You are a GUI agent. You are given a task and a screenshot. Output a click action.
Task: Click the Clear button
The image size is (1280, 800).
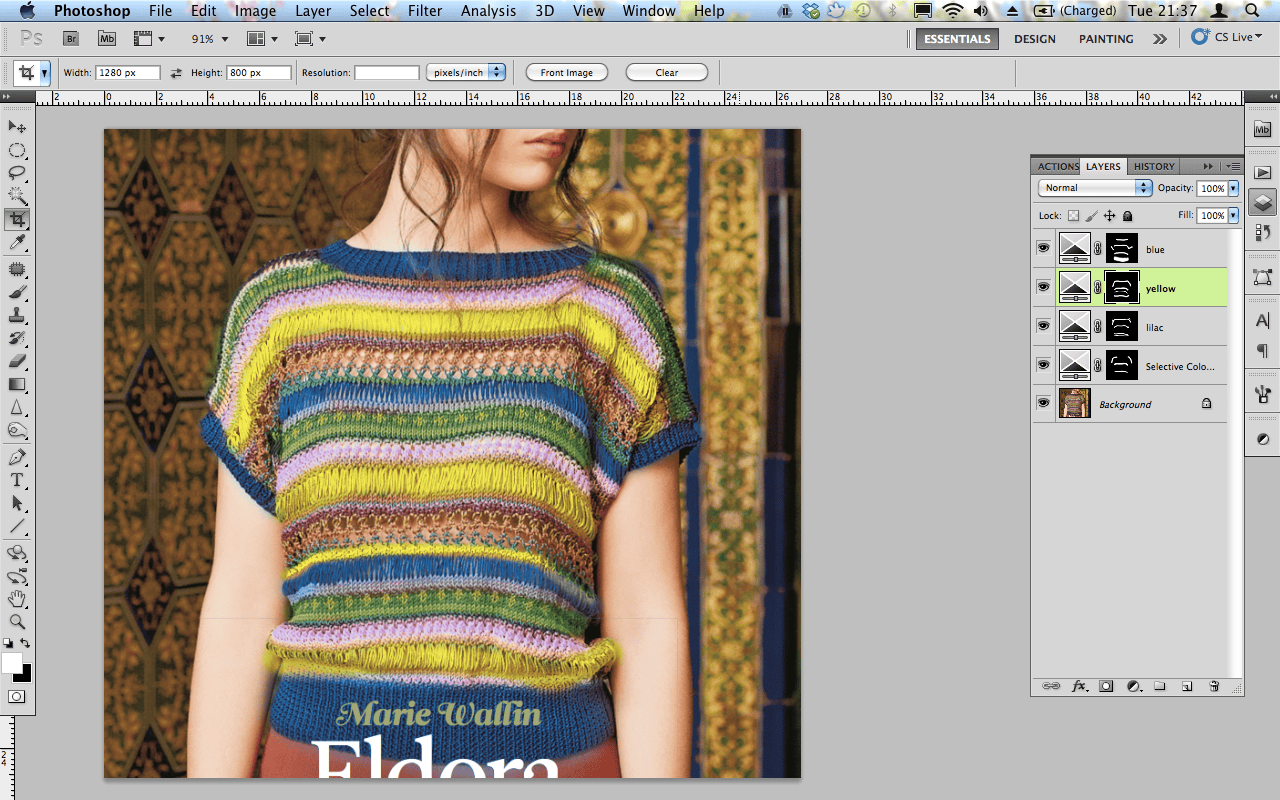click(667, 73)
